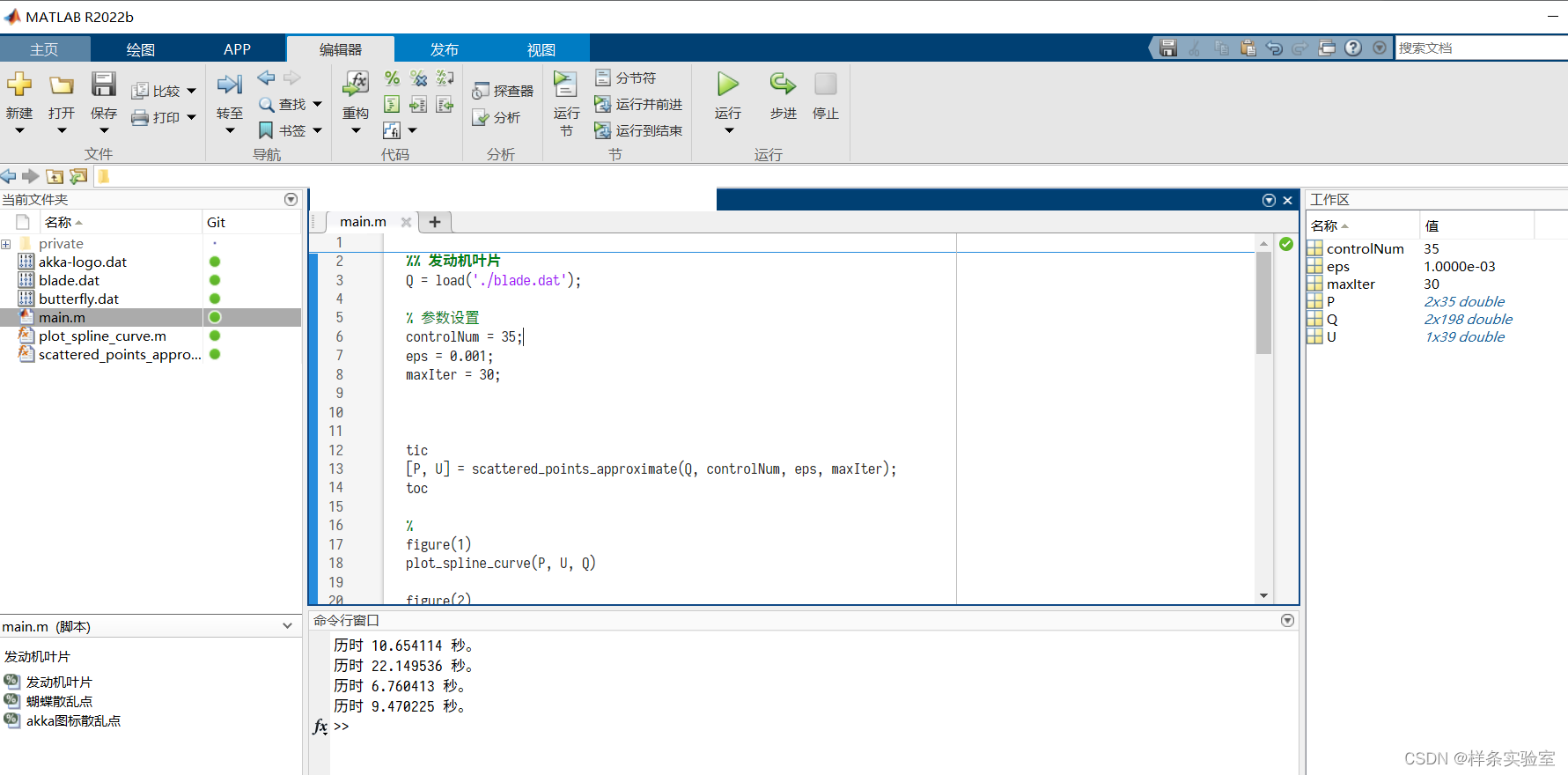
Task: Click the Go To (转至) icon
Action: click(230, 85)
